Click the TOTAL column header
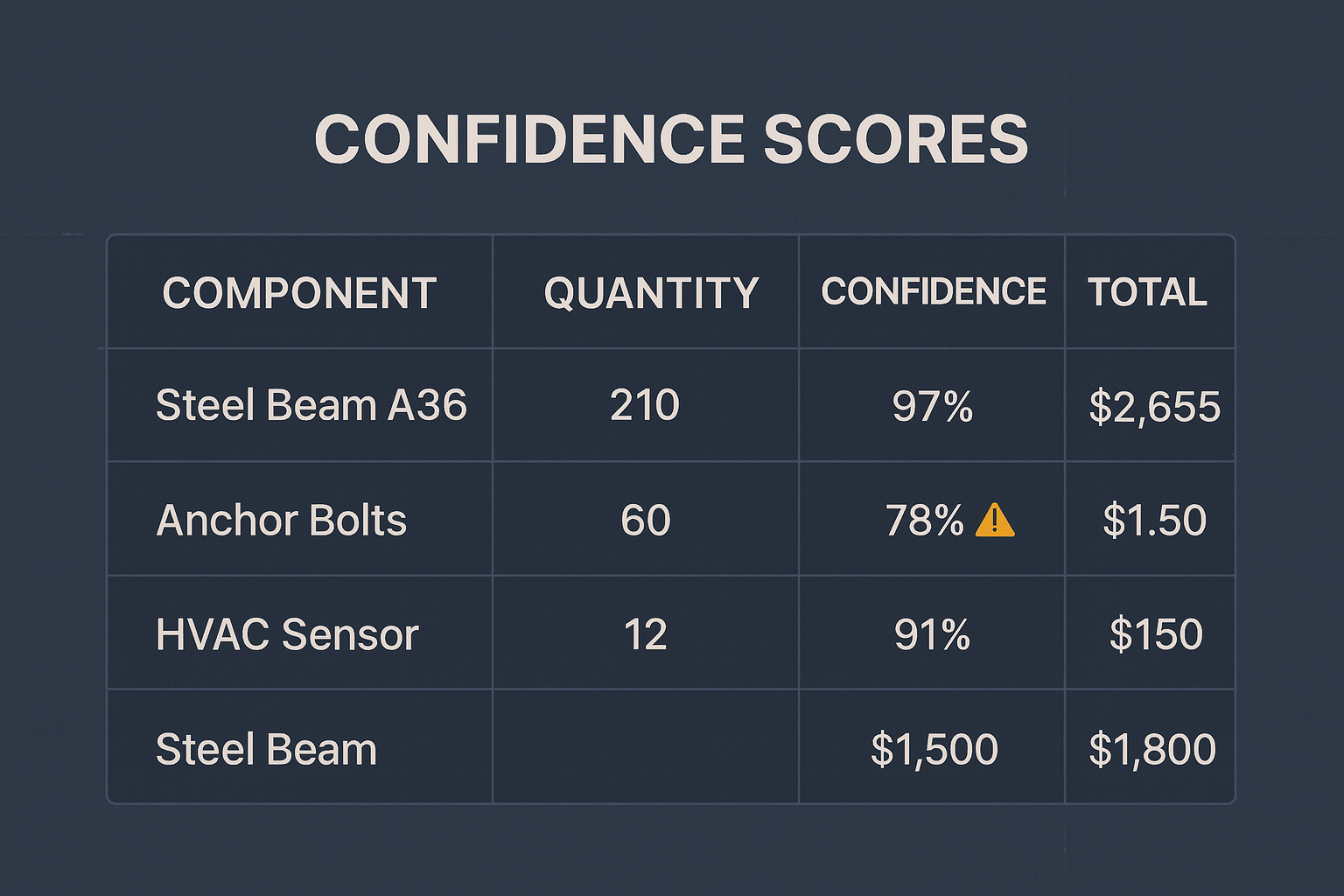1344x896 pixels. point(1147,292)
